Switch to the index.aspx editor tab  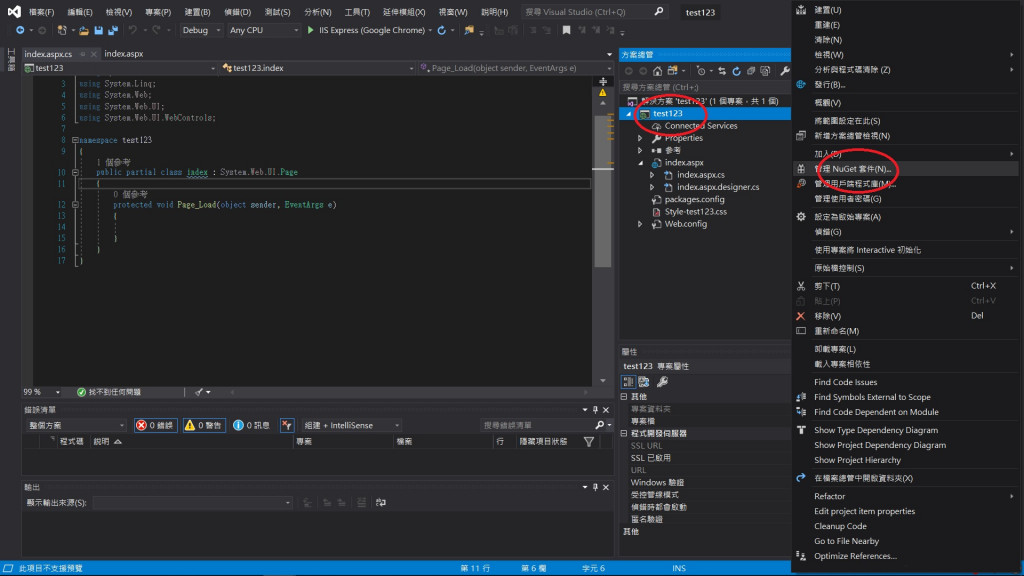[123, 54]
